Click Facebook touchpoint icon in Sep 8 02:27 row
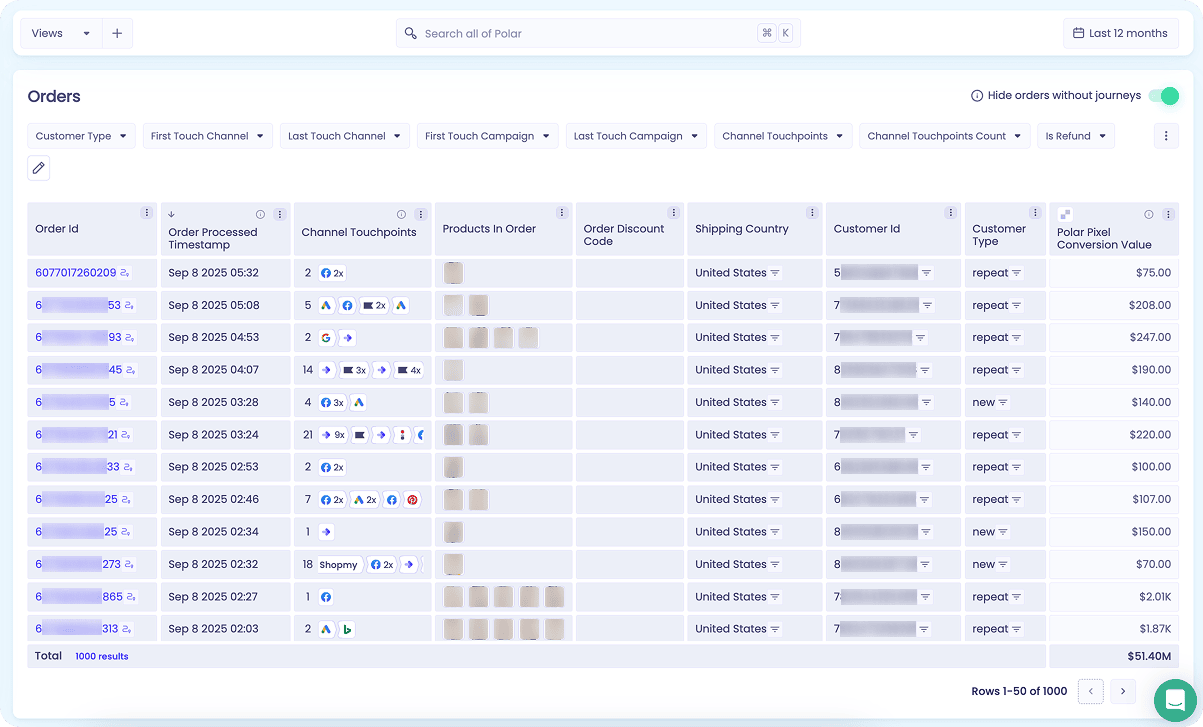1203x727 pixels. [326, 597]
